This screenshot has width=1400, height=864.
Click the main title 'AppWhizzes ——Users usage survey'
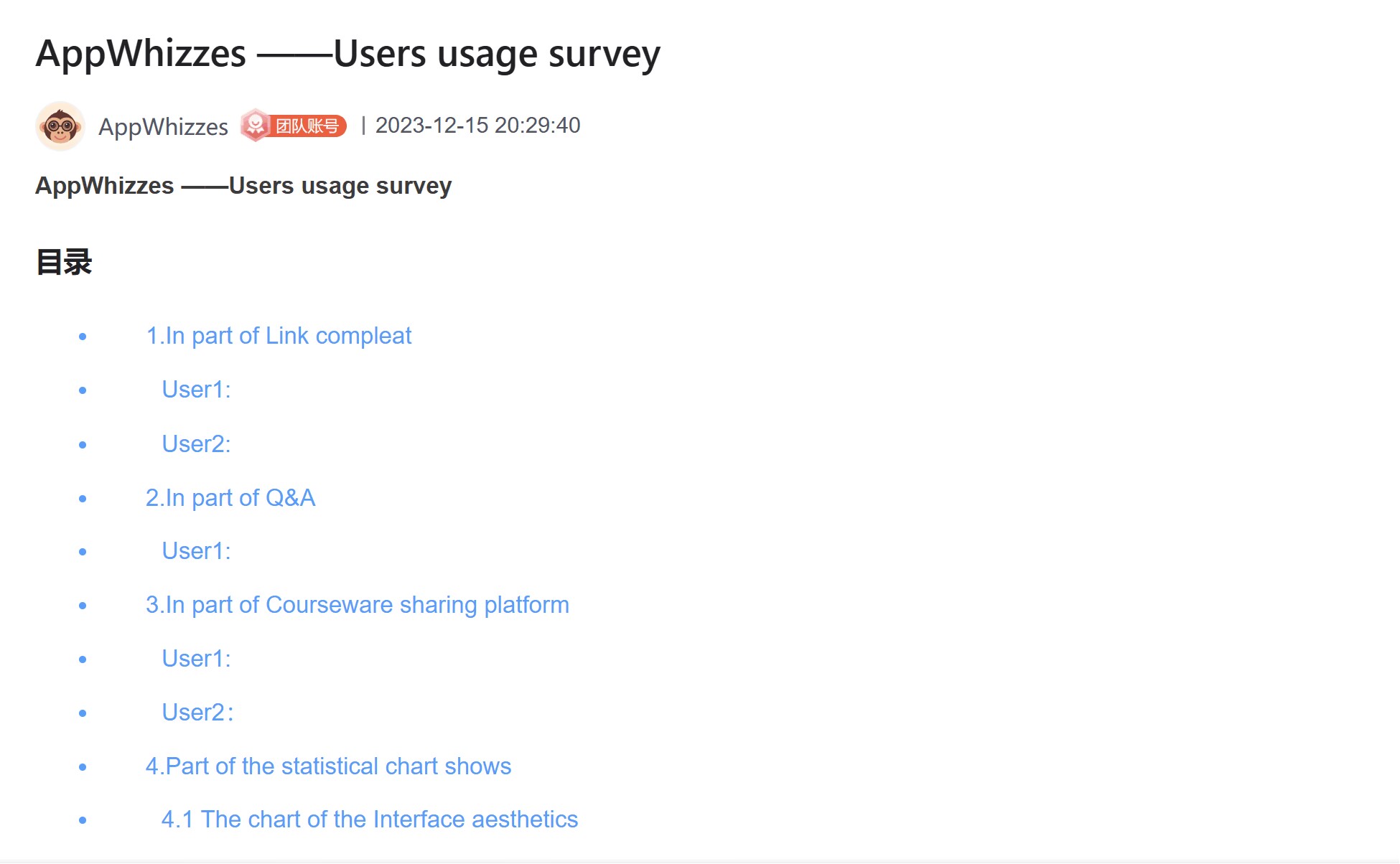348,54
